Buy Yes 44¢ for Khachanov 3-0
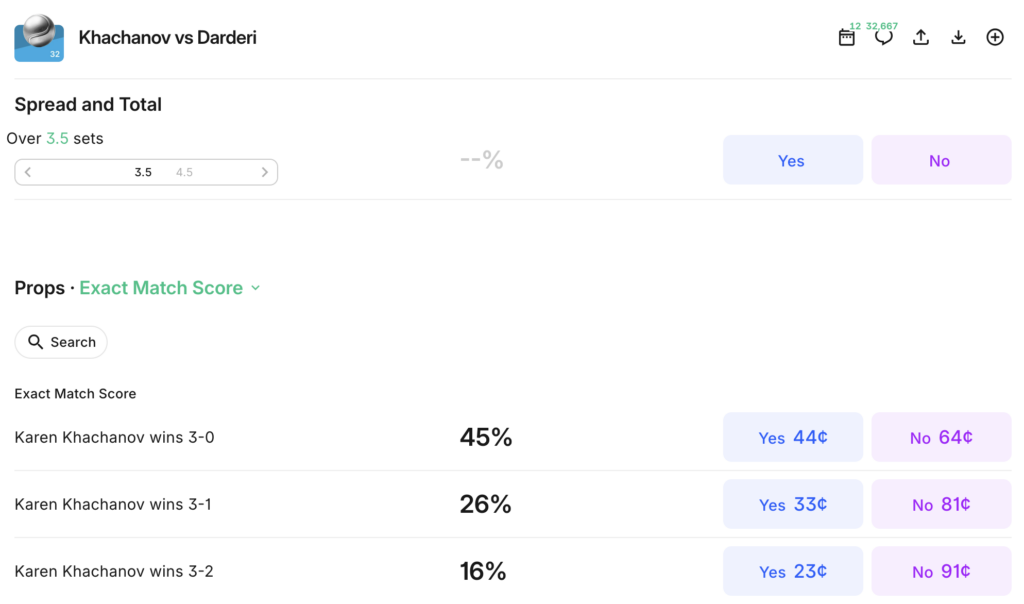Image resolution: width=1024 pixels, height=604 pixels. coord(792,437)
